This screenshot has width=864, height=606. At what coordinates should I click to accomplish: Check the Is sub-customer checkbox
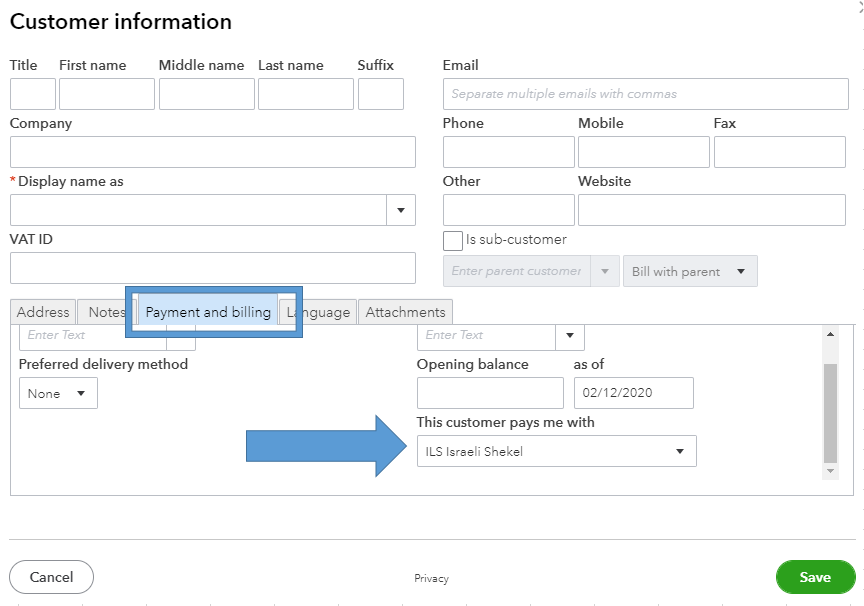(x=453, y=240)
